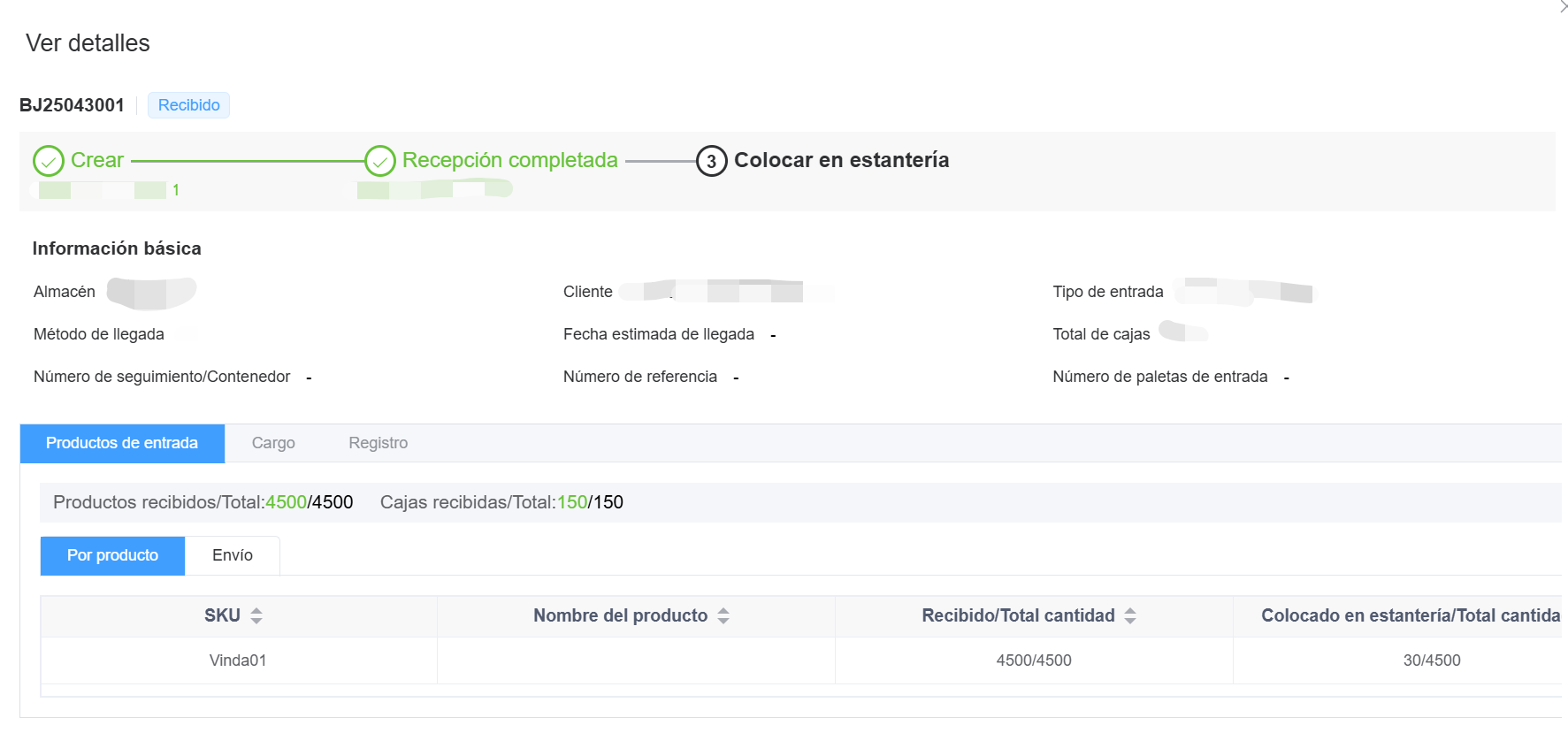Viewport: 1568px width, 733px height.
Task: Click the step 3 circle icon
Action: [711, 161]
